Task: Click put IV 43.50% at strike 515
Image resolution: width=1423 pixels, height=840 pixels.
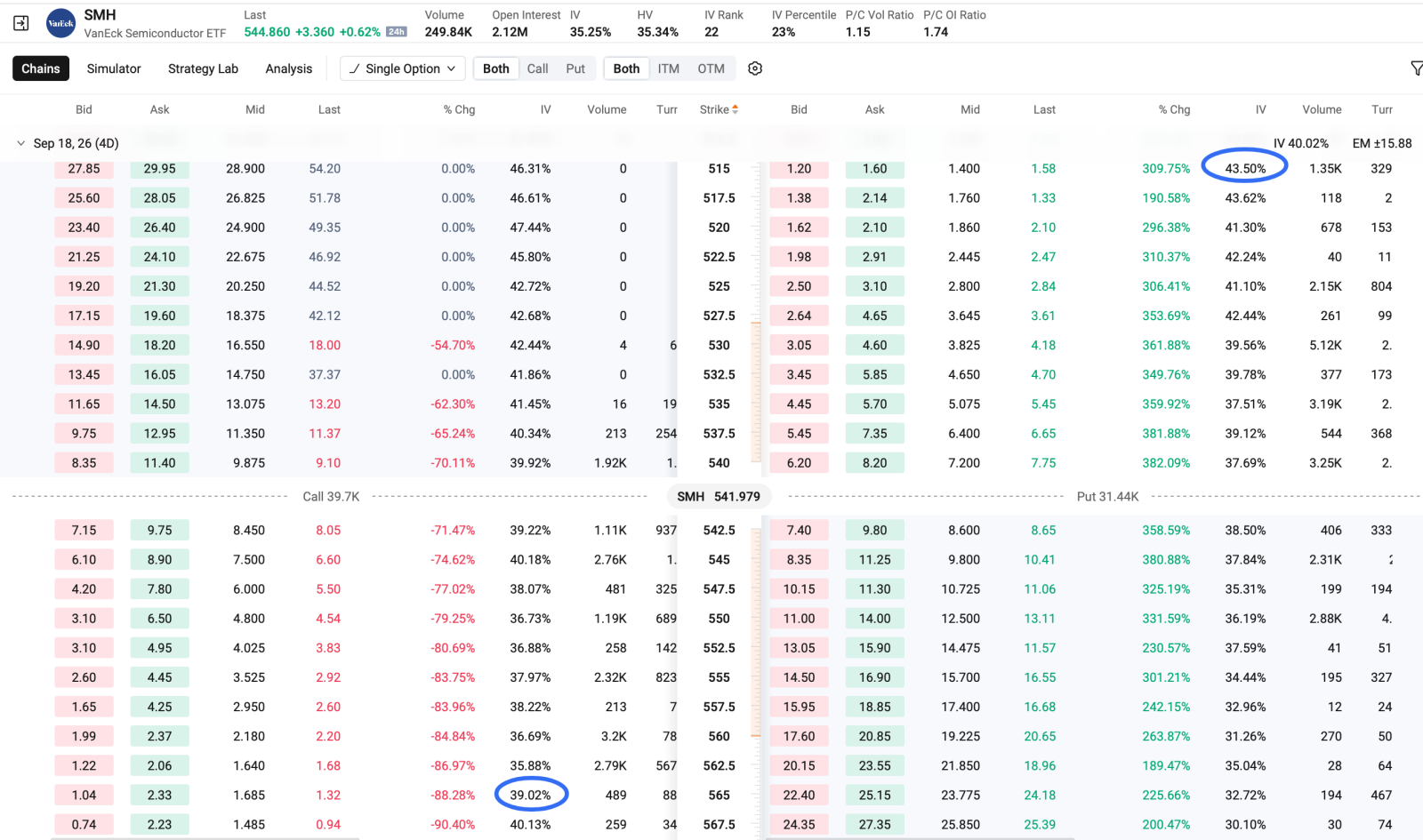Action: pos(1245,169)
